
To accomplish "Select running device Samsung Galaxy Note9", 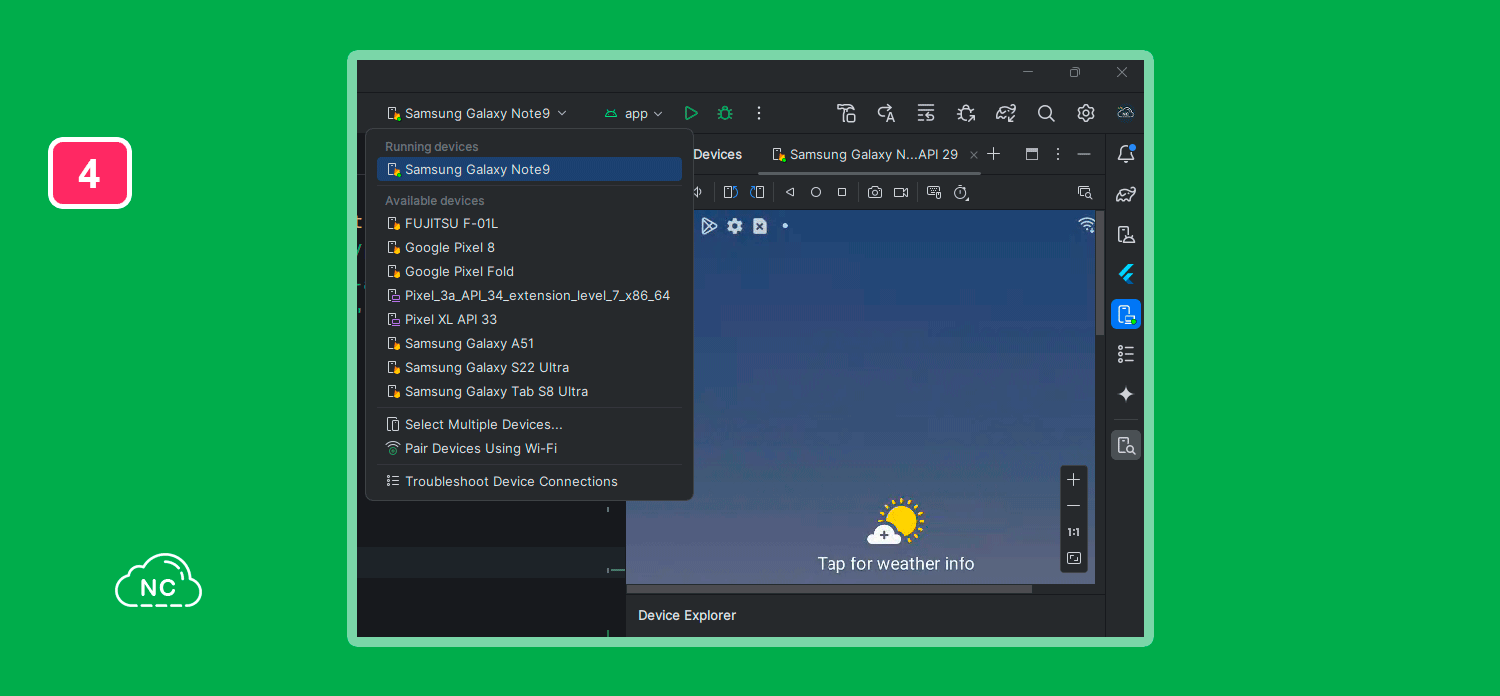I will tap(529, 170).
